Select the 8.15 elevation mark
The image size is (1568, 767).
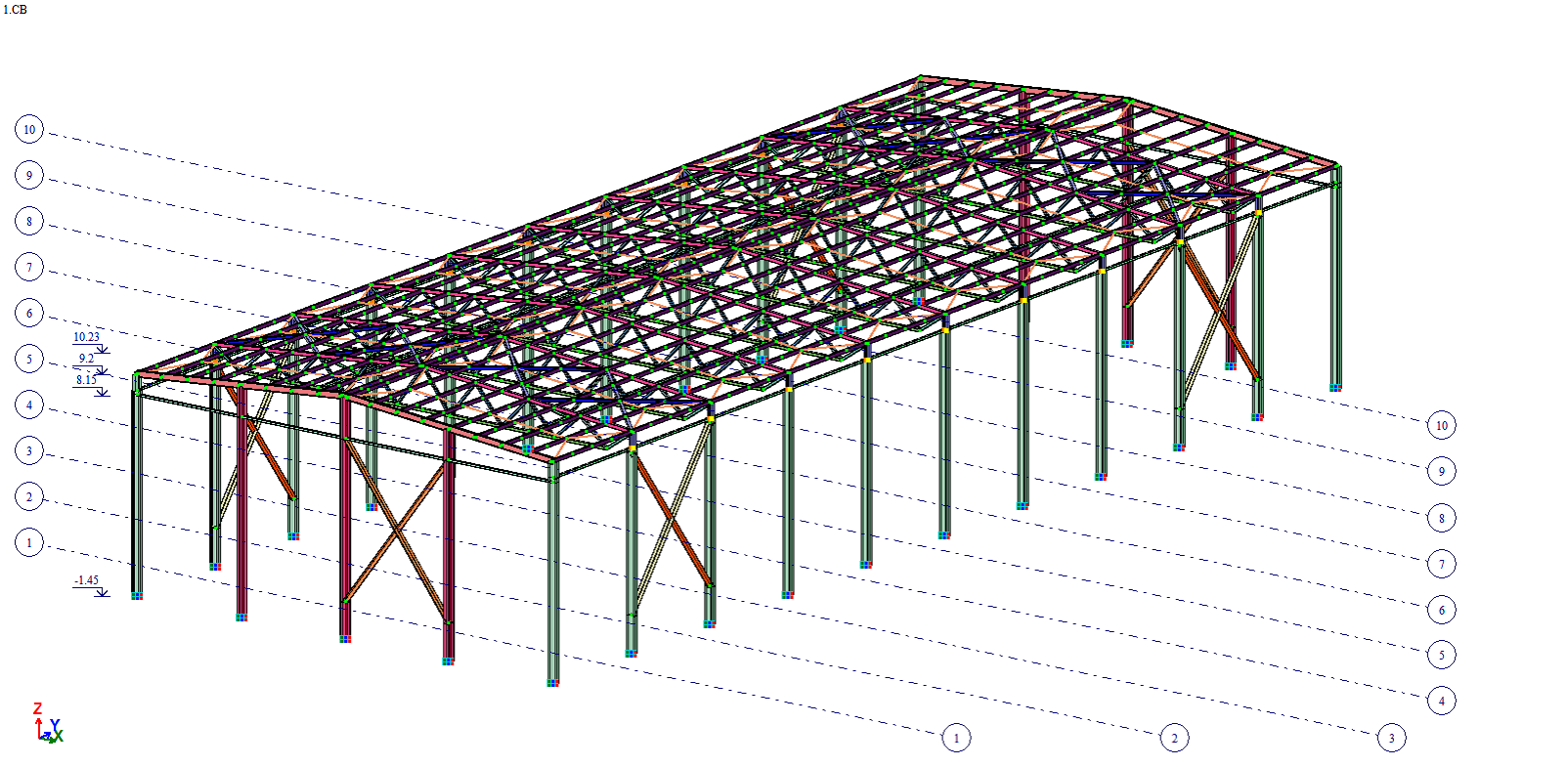click(x=90, y=384)
